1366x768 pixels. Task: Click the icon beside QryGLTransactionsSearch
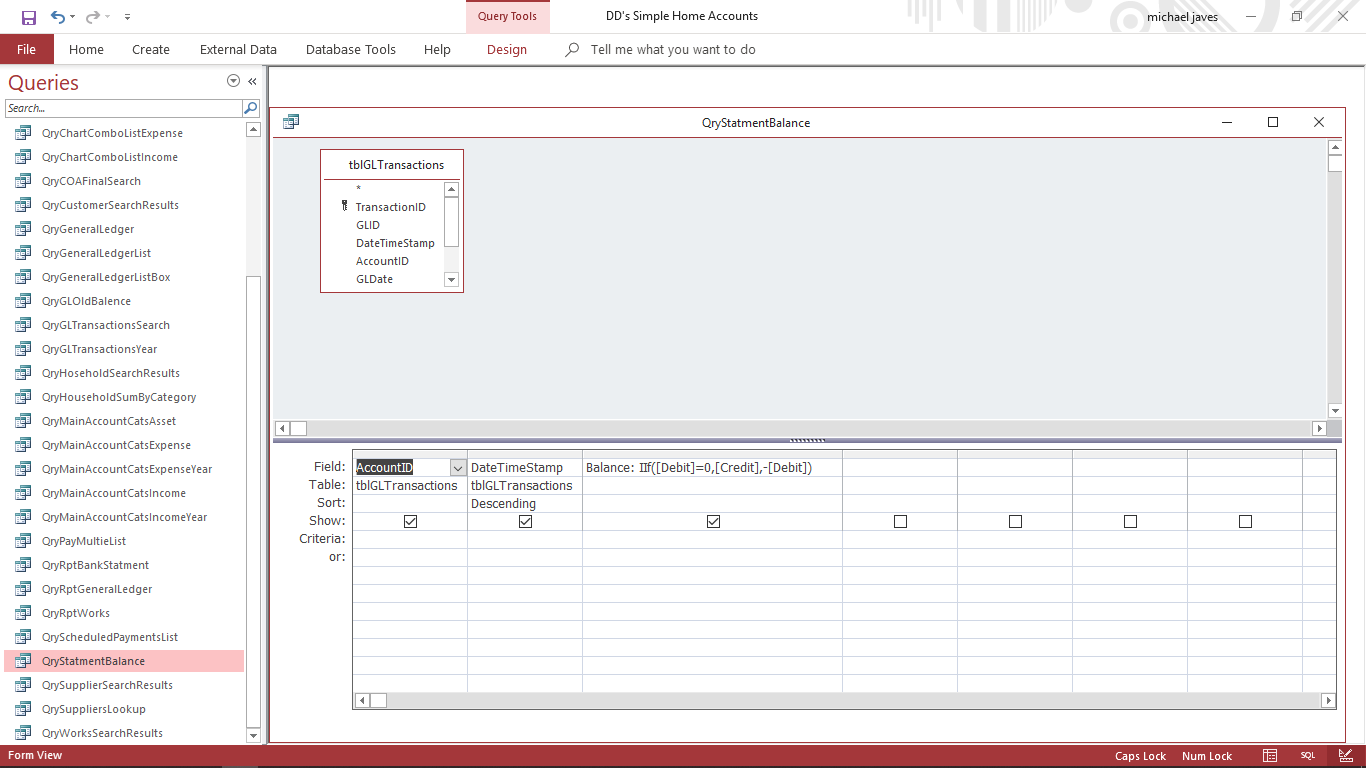click(x=23, y=325)
